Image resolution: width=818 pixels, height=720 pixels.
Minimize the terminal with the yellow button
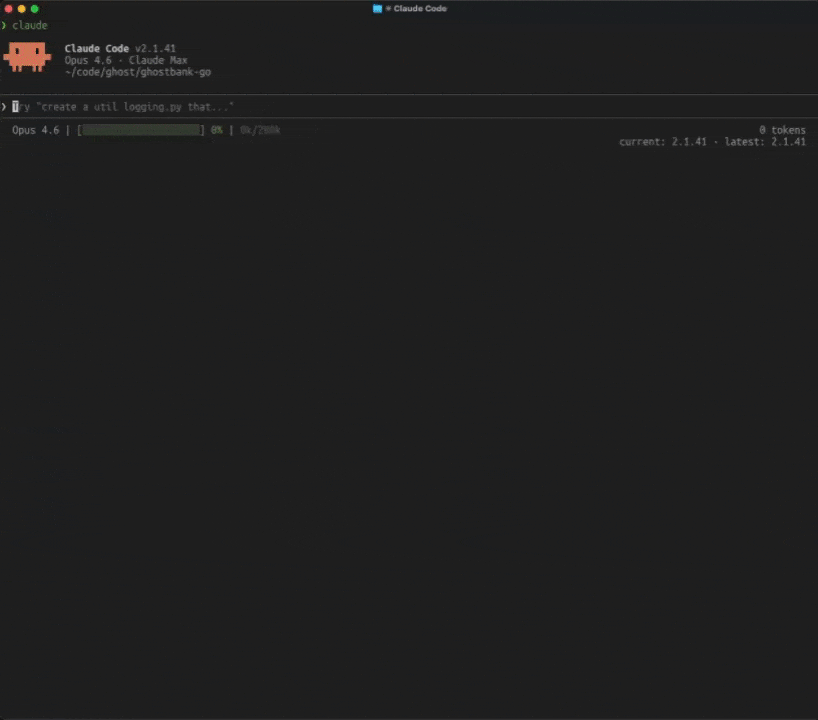(21, 9)
